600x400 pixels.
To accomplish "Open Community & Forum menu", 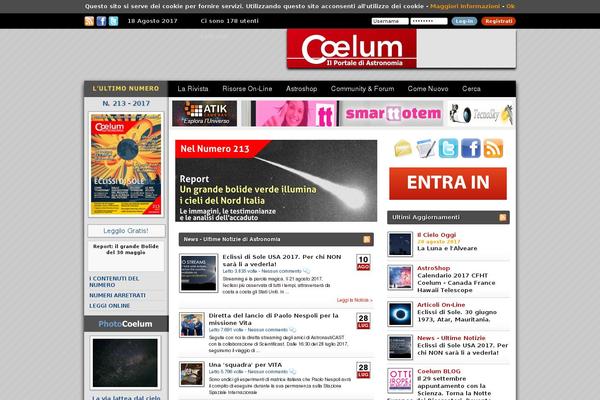I will [362, 89].
